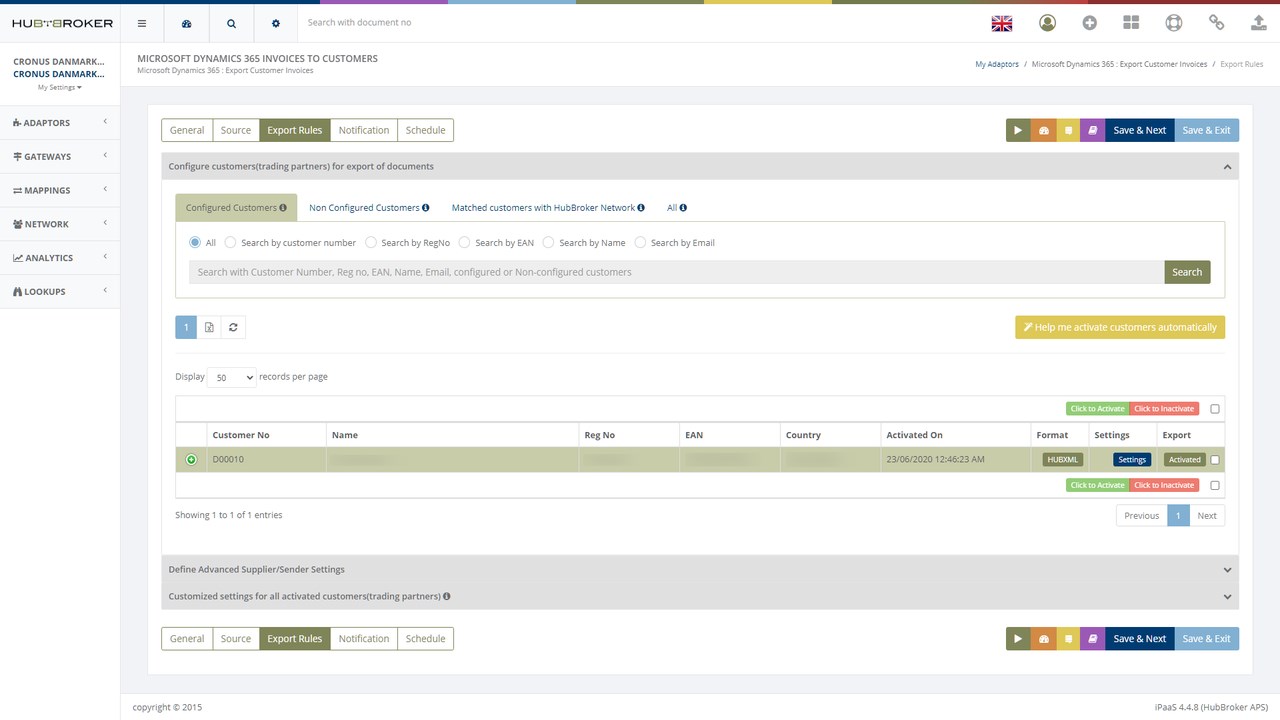Focus the customer search text field
Image resolution: width=1280 pixels, height=720 pixels.
[676, 272]
